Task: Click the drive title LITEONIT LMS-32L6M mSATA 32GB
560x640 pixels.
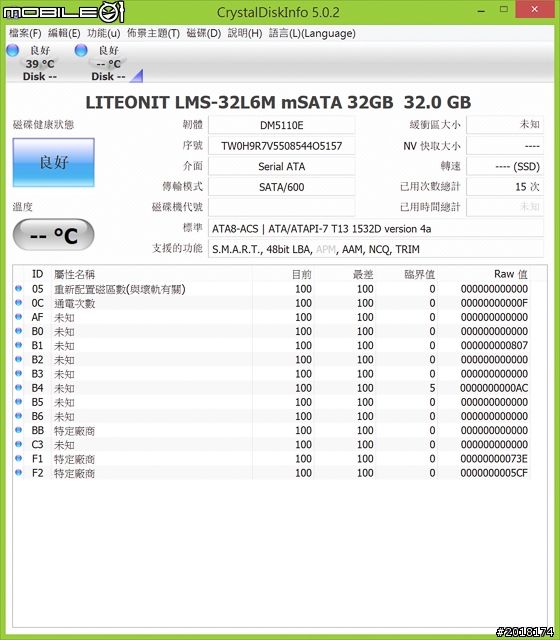Action: tap(239, 102)
